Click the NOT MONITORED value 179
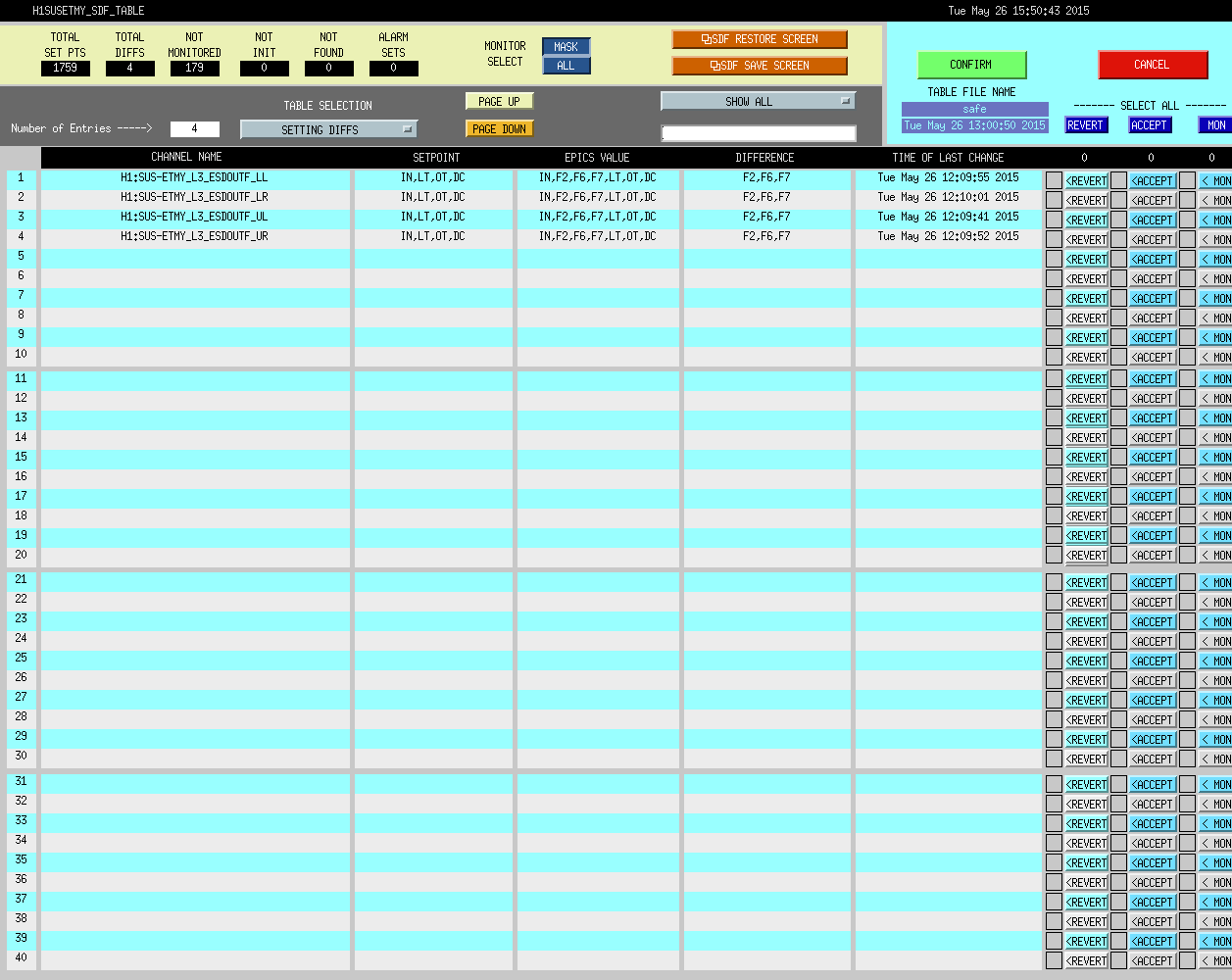The image size is (1232, 980). coord(195,69)
